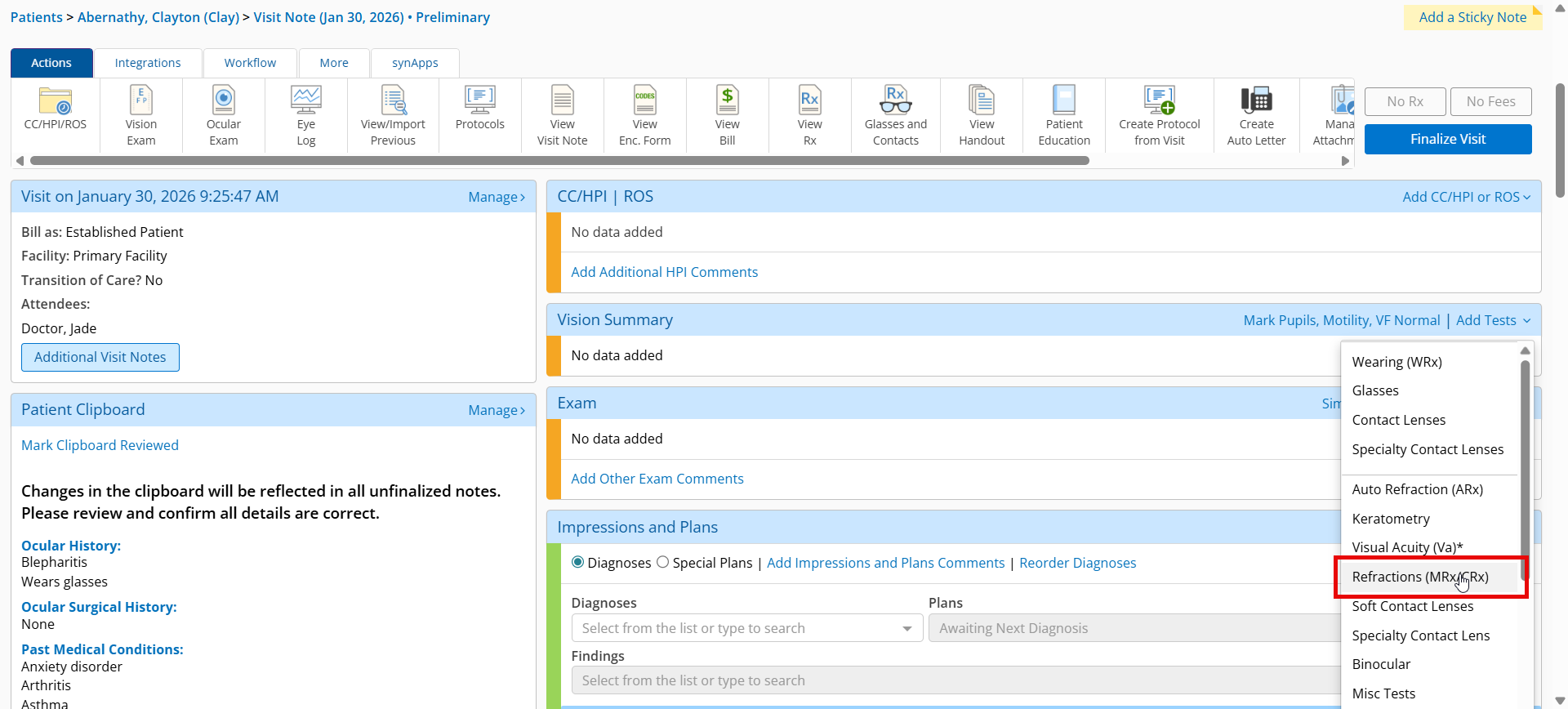The width and height of the screenshot is (1568, 709).
Task: Expand the Add Tests dropdown
Action: 1493,320
